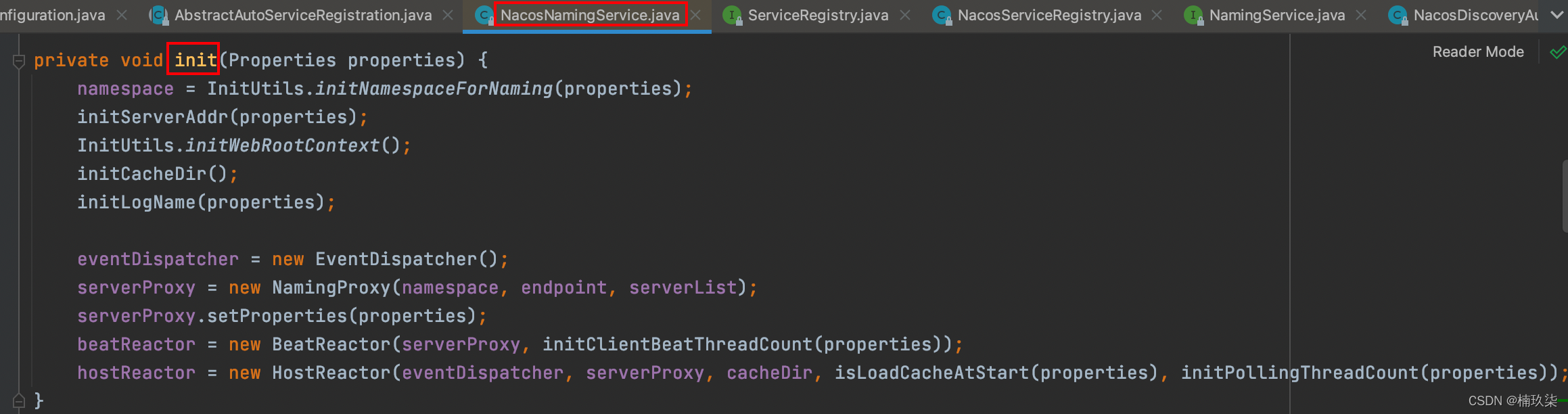
Task: Click the class icon on NacosNamingService.java tab
Action: [x=484, y=15]
